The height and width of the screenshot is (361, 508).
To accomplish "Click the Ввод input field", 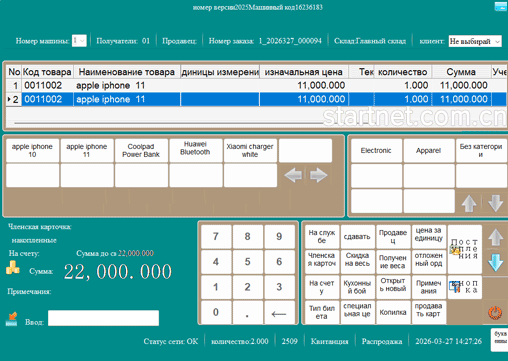I will click(x=103, y=318).
